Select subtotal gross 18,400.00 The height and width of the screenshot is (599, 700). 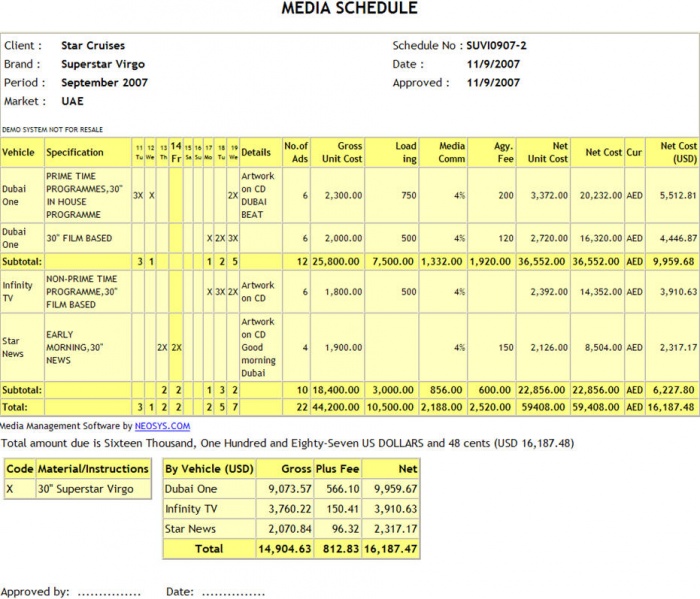(337, 390)
